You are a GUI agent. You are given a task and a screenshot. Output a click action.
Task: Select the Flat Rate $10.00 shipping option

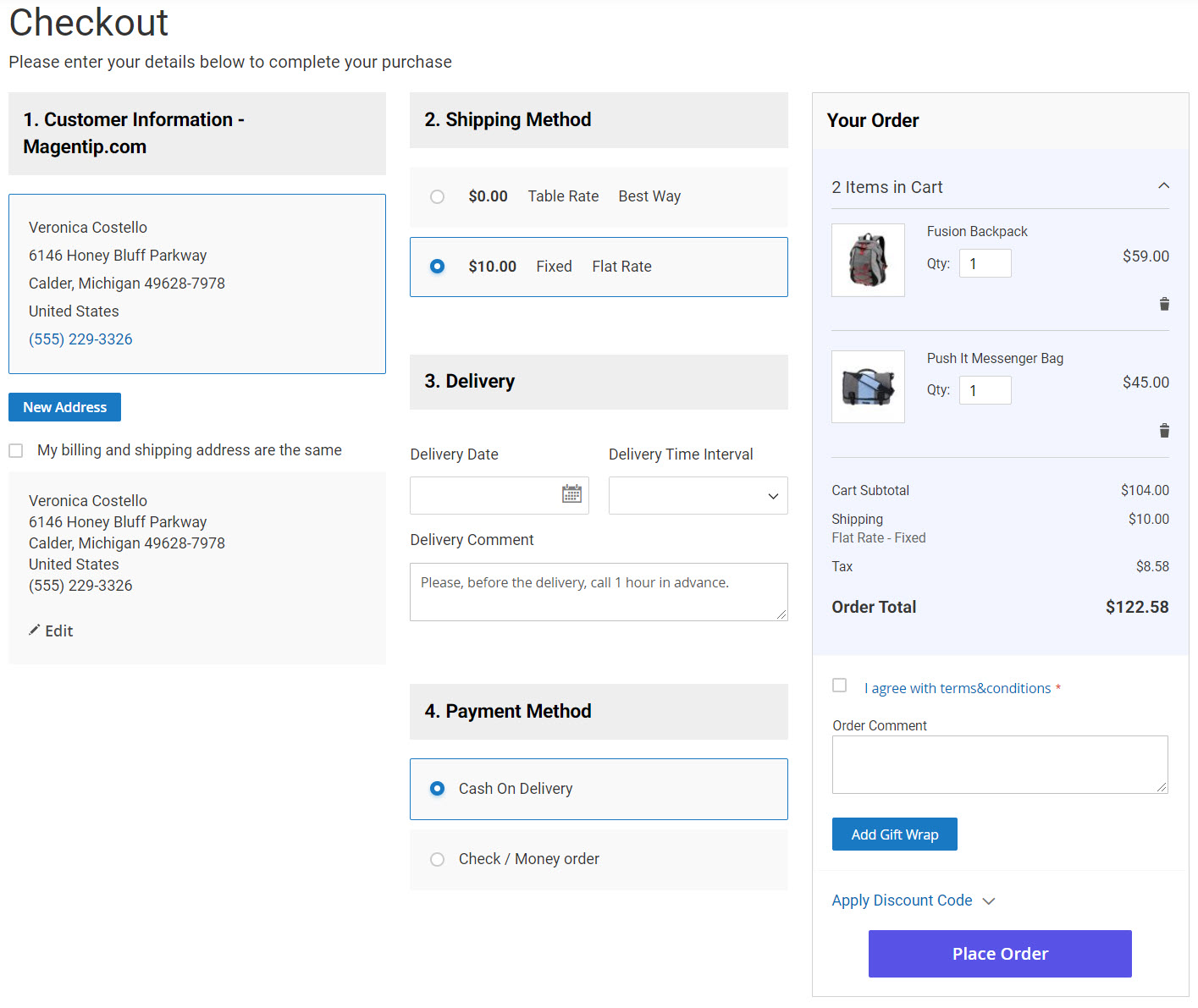pos(437,266)
